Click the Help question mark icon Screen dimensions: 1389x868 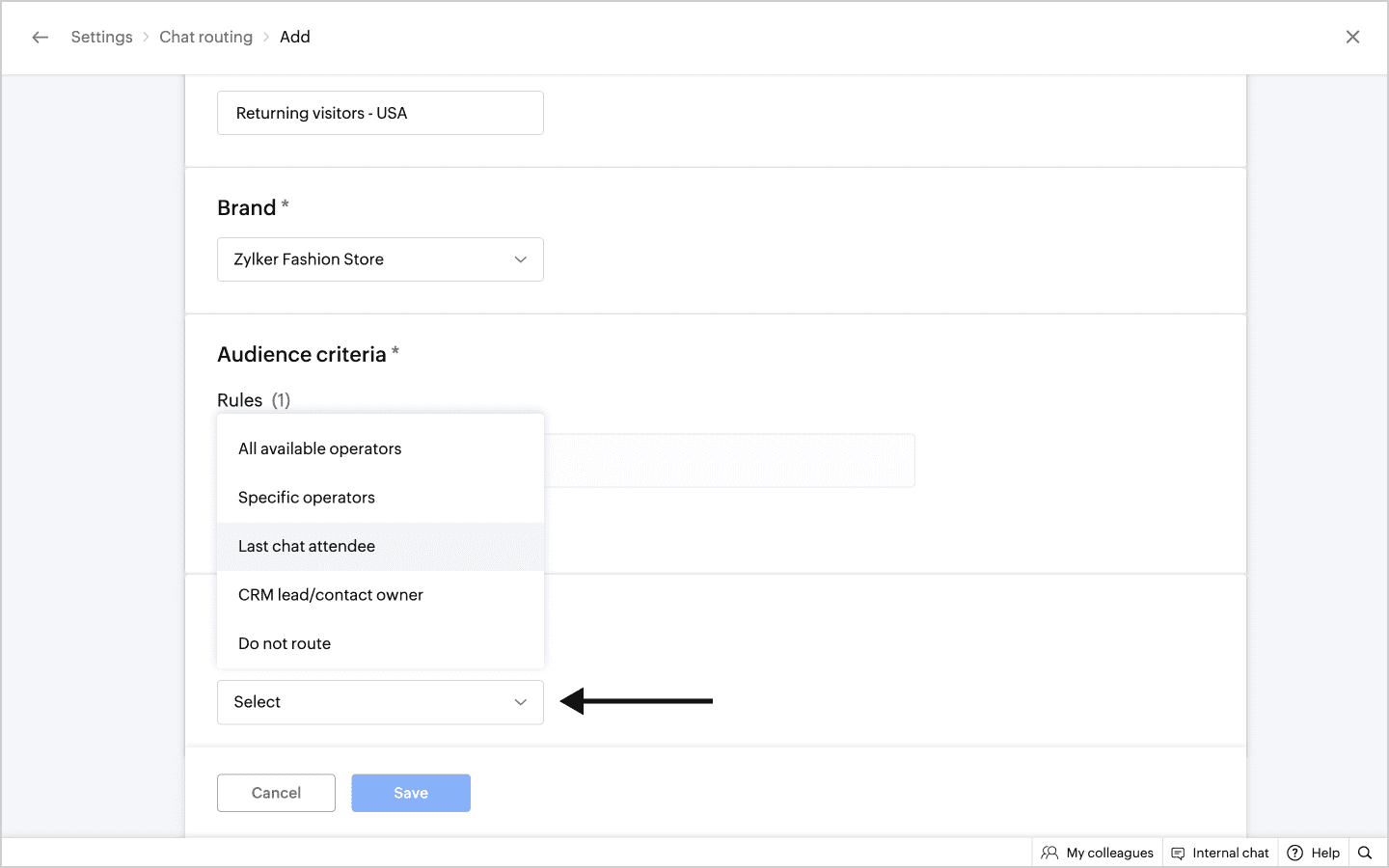1295,853
